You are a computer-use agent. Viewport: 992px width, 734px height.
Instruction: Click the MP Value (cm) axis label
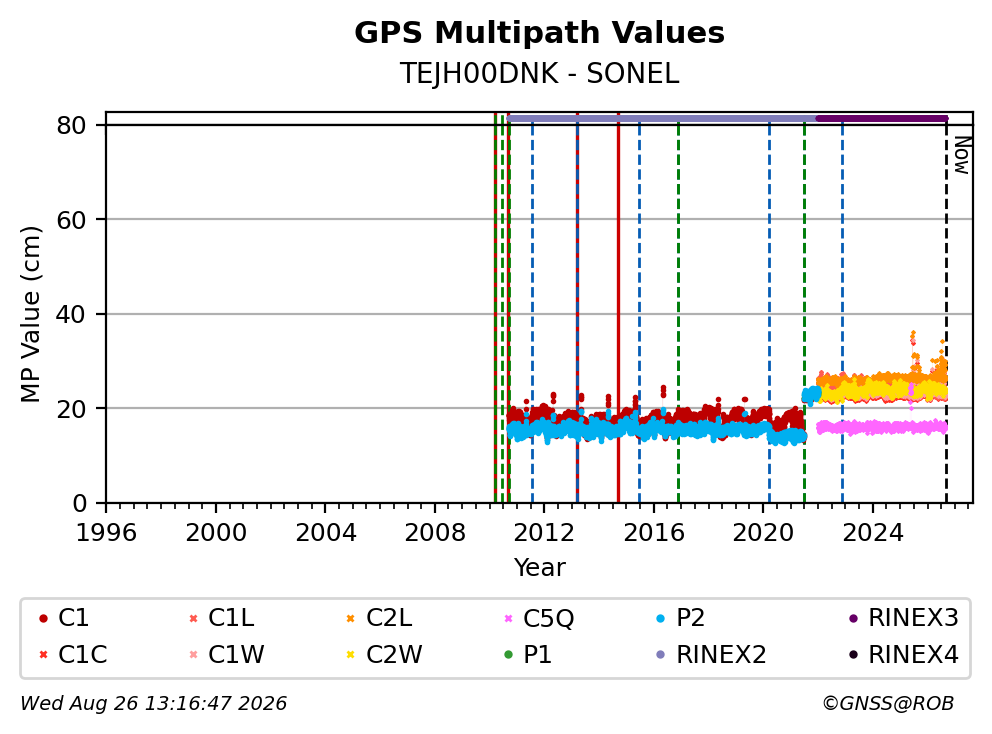point(30,314)
